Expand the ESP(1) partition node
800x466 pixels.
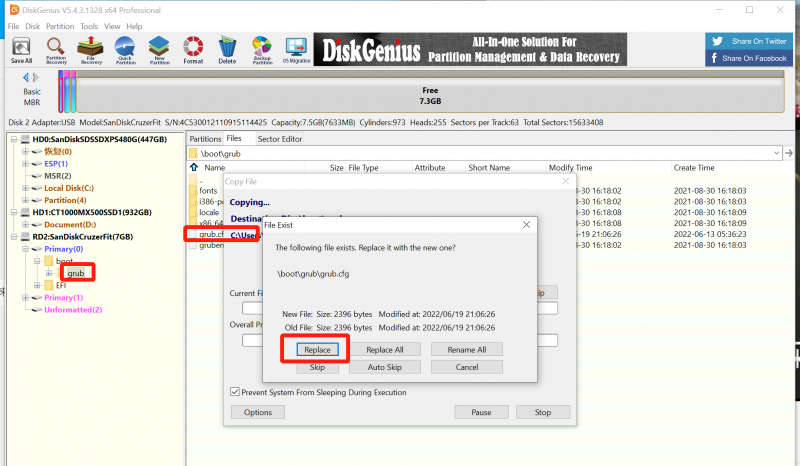point(25,163)
